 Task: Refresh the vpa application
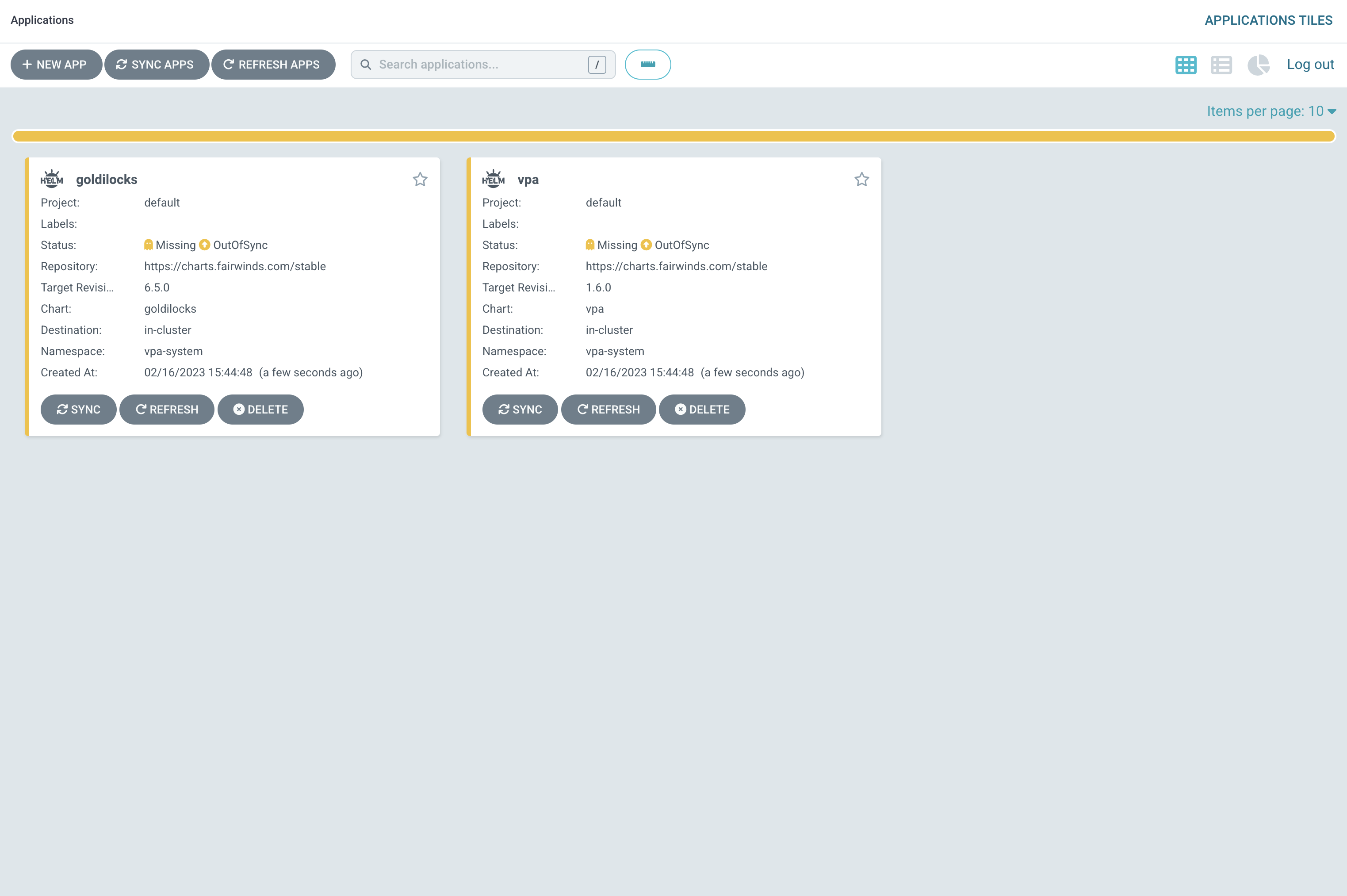[608, 409]
